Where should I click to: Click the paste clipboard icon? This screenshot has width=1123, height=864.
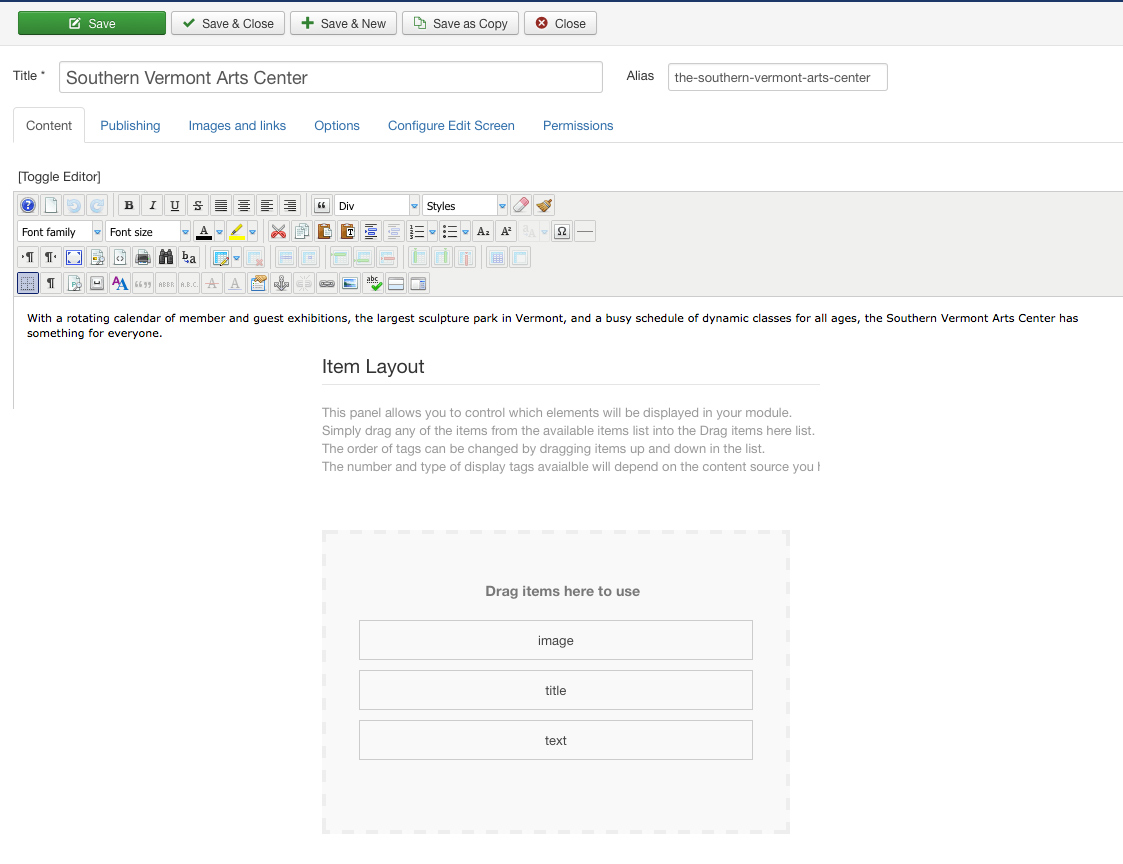tap(324, 231)
